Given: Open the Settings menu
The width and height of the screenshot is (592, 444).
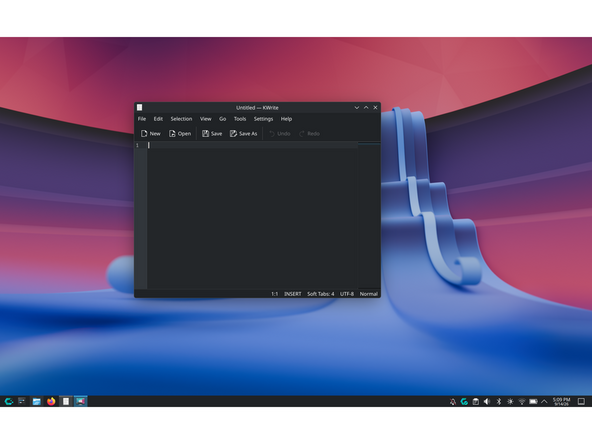Looking at the screenshot, I should [263, 119].
